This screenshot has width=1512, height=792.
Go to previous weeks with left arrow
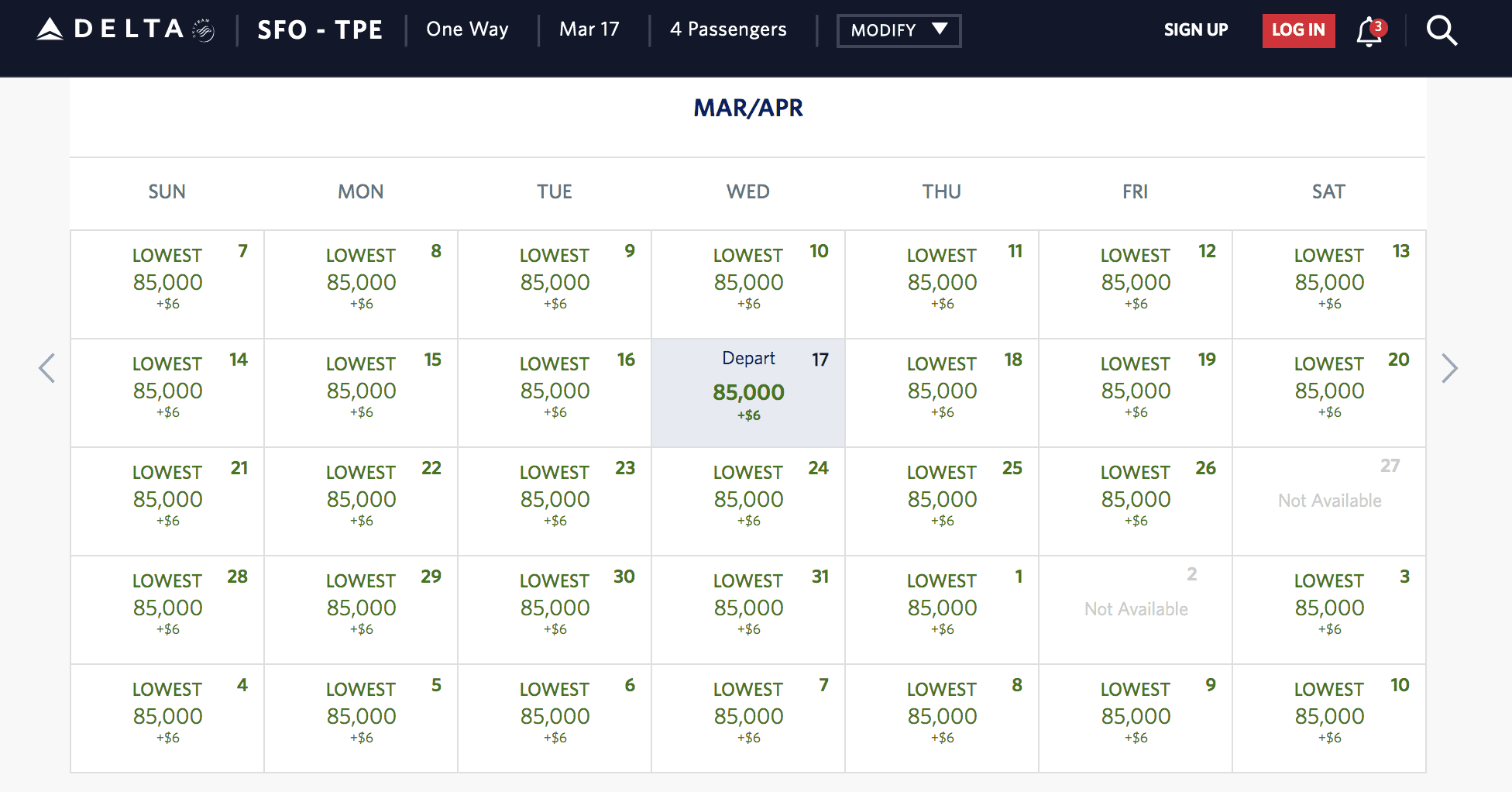[47, 368]
